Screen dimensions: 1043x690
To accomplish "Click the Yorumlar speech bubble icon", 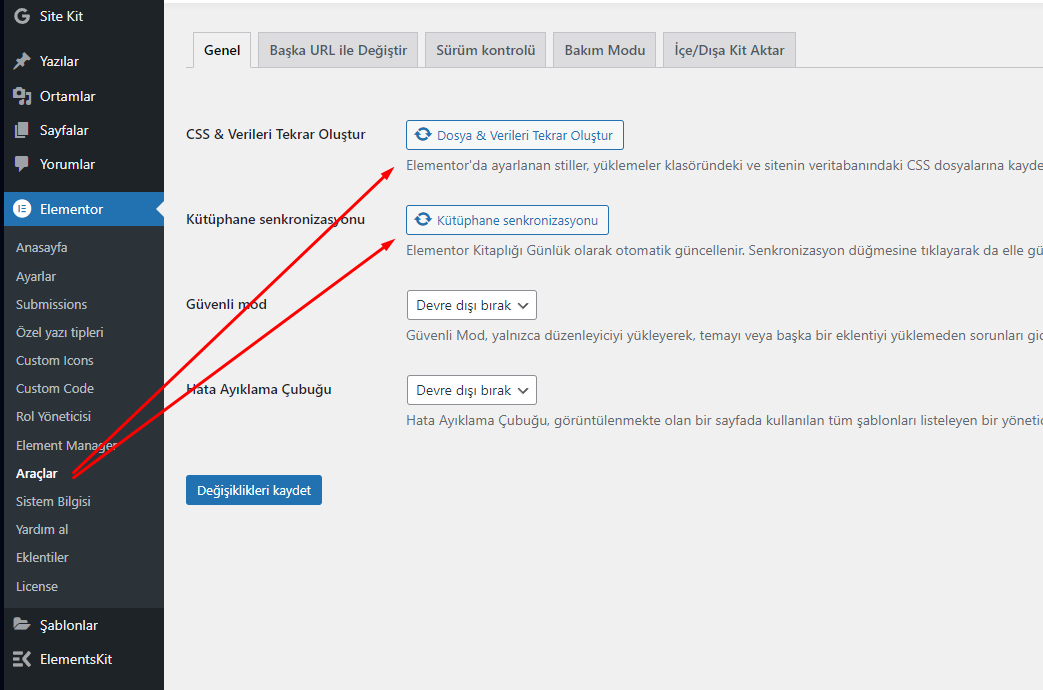I will click(x=22, y=164).
